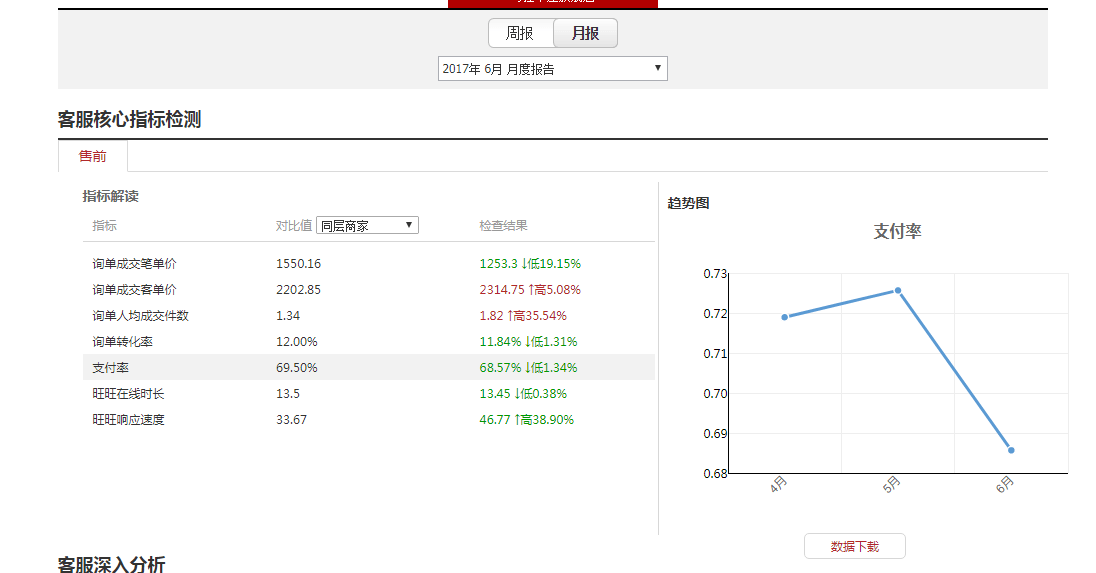Select the 月报 monthly report toggle
Viewport: 1096px width, 573px height.
pos(585,33)
